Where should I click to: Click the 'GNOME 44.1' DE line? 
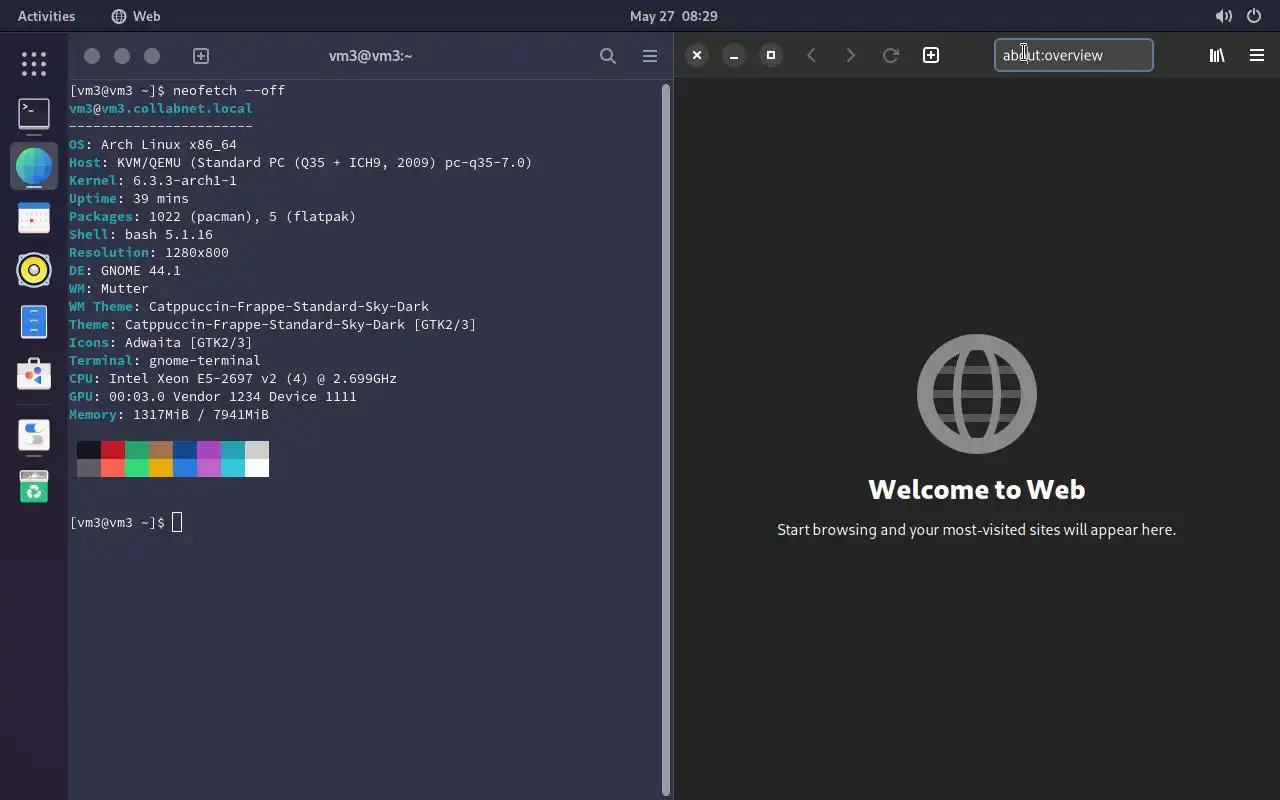pos(125,270)
